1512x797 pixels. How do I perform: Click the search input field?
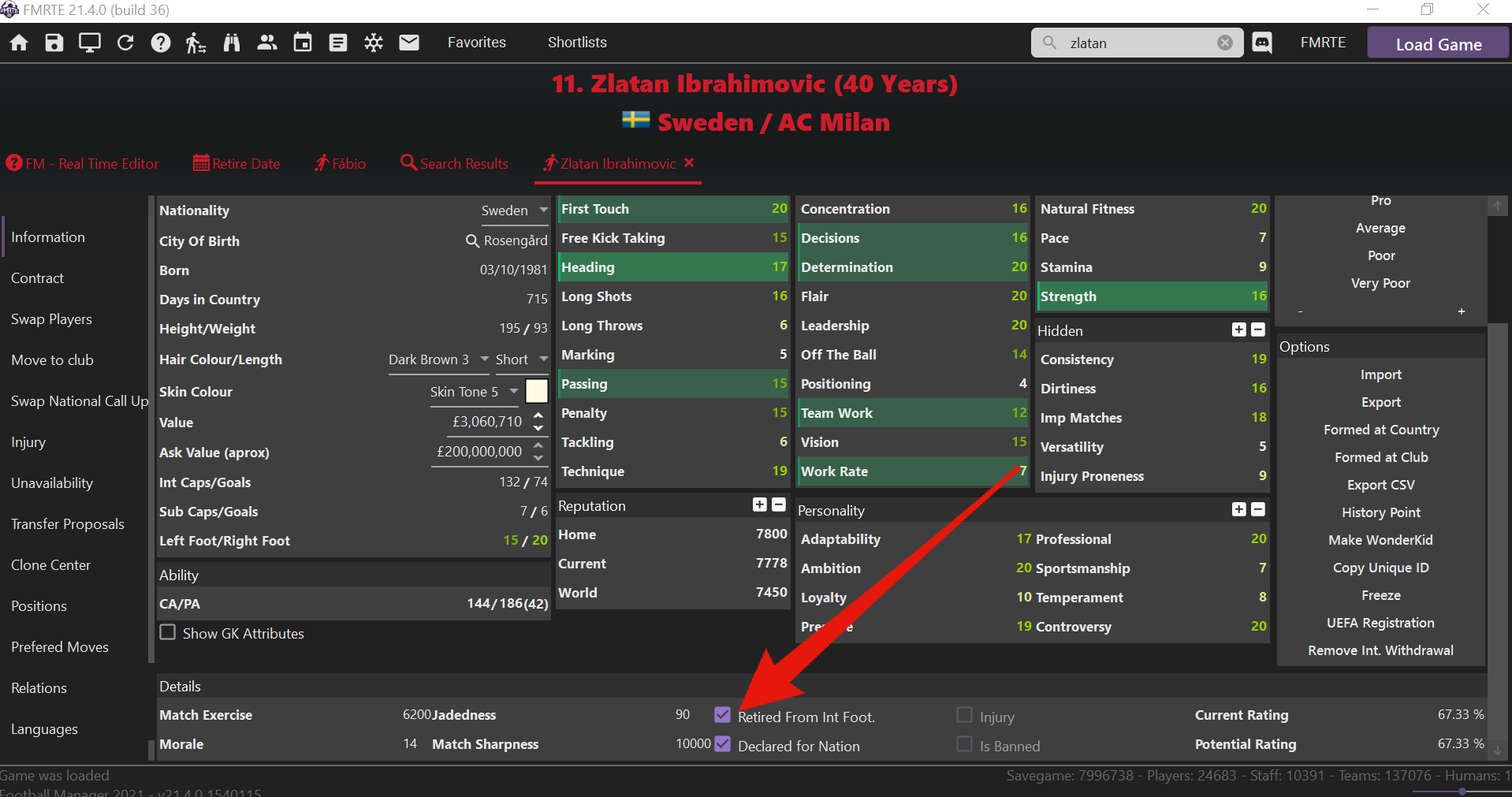[1138, 43]
